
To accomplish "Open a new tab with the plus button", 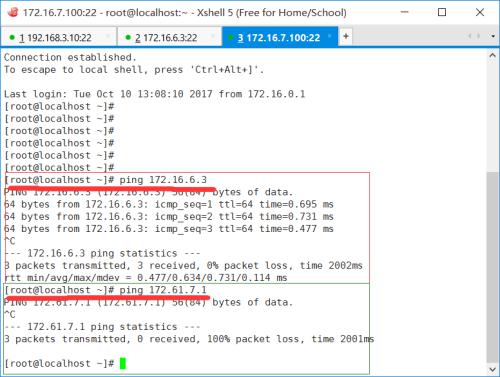I will tap(346, 36).
